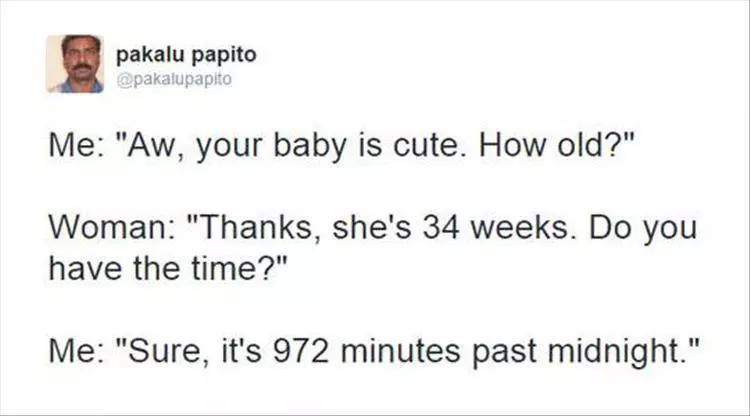Click the text "have the time?"
Screen dimensions: 750x416
pos(163,268)
